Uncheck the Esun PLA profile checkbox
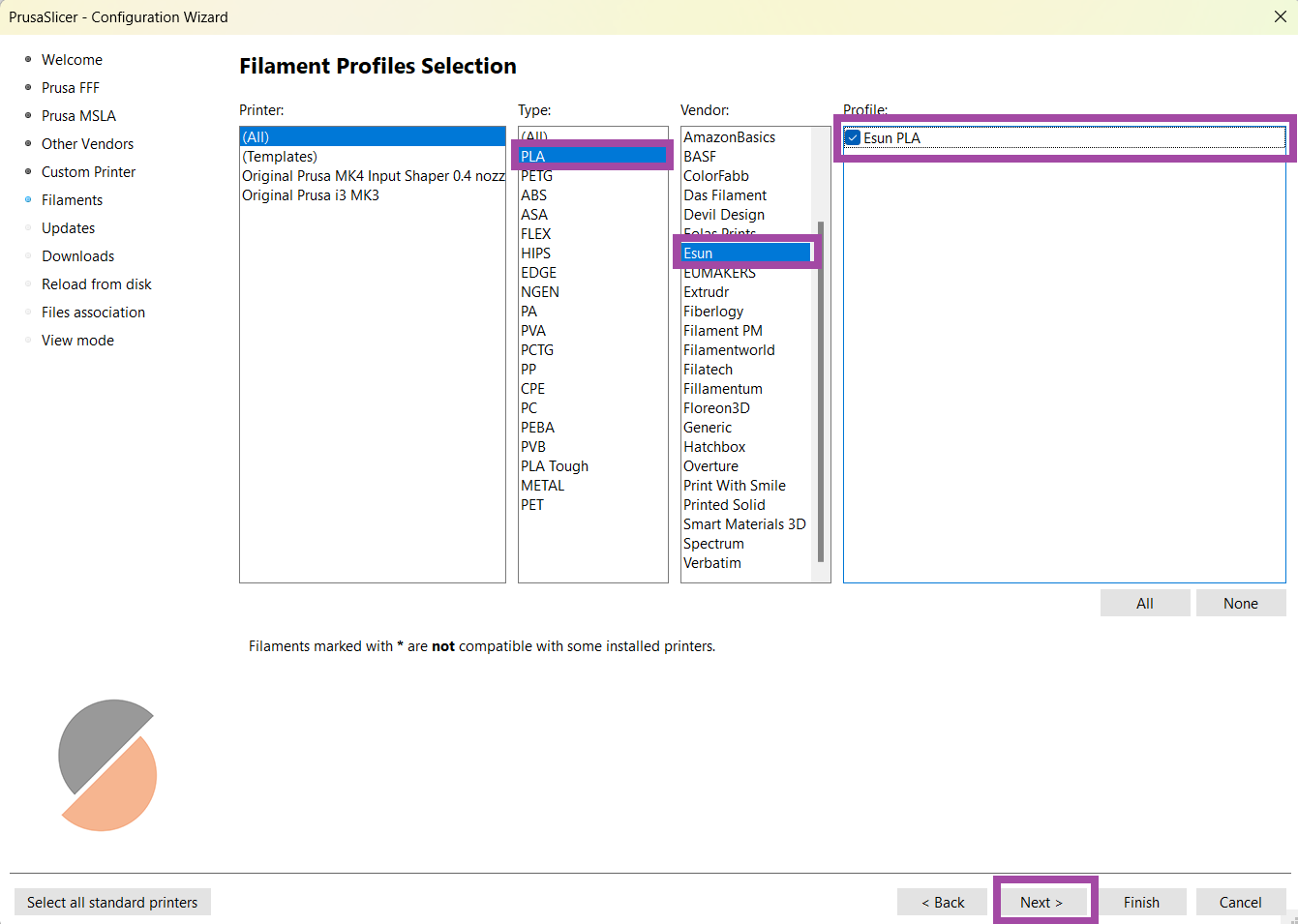Screen dimensions: 1298x924 click(853, 138)
